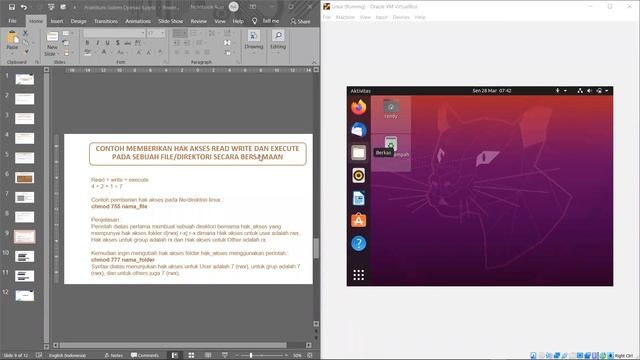Open the New Slide dropdown arrow
Image resolution: width=640 pixels, height=360 pixels.
coord(58,54)
